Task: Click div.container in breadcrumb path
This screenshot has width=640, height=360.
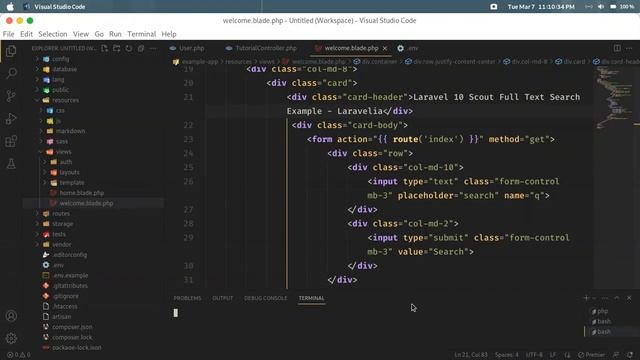Action: click(379, 62)
